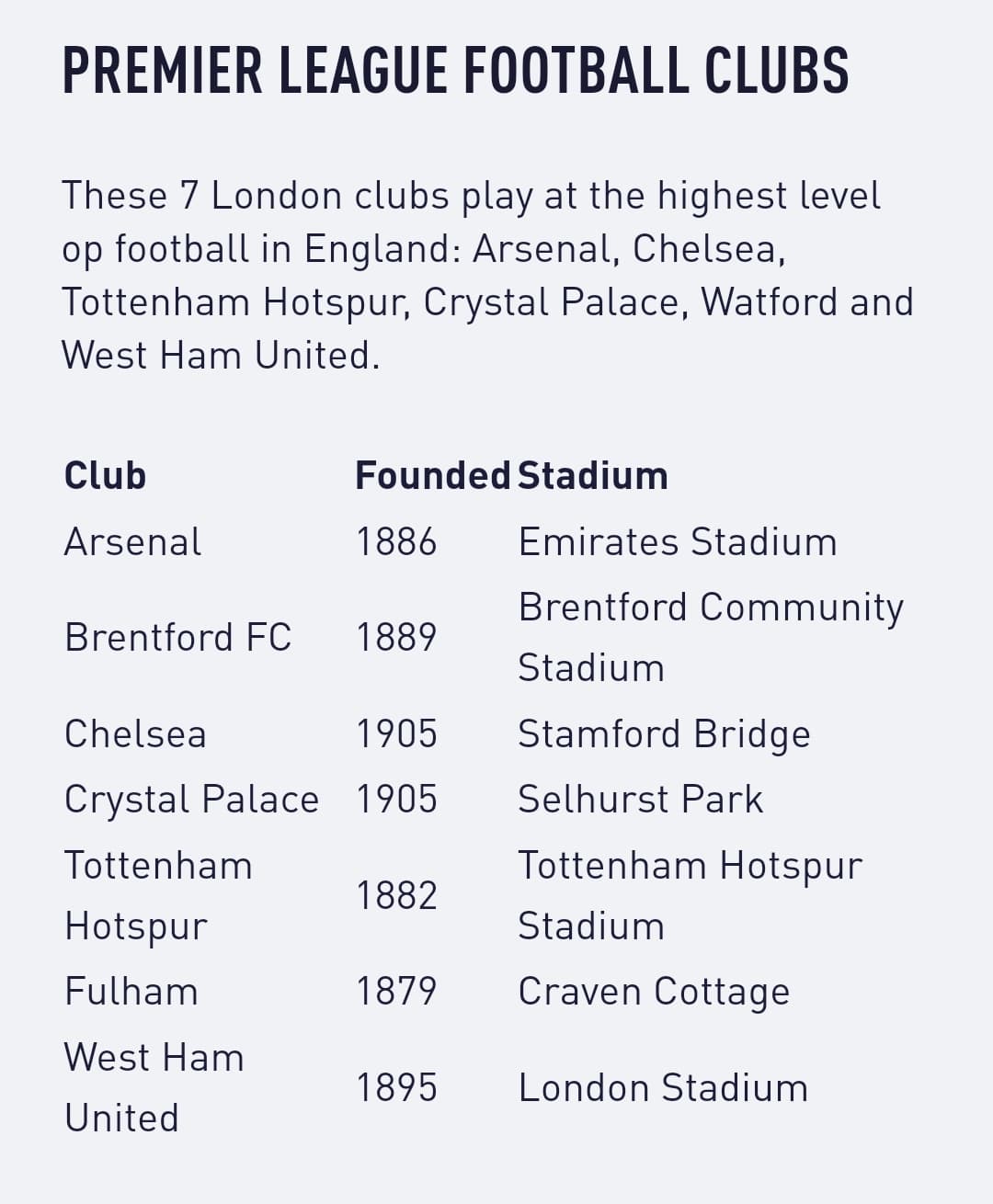This screenshot has height=1204, width=993.
Task: Click the London Stadium cell
Action: click(663, 1088)
